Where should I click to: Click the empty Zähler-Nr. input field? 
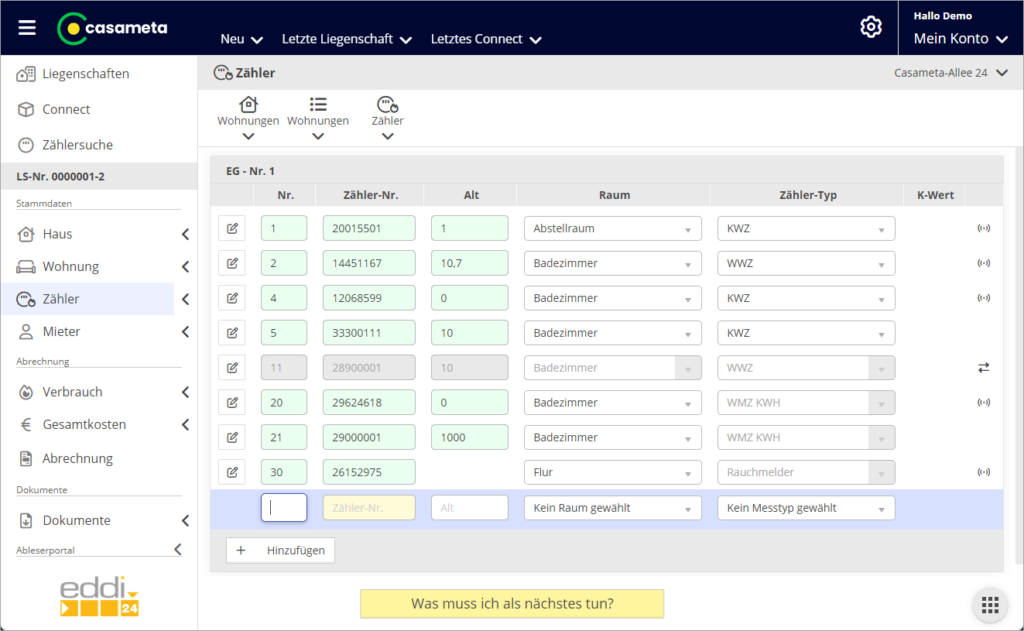tap(368, 508)
